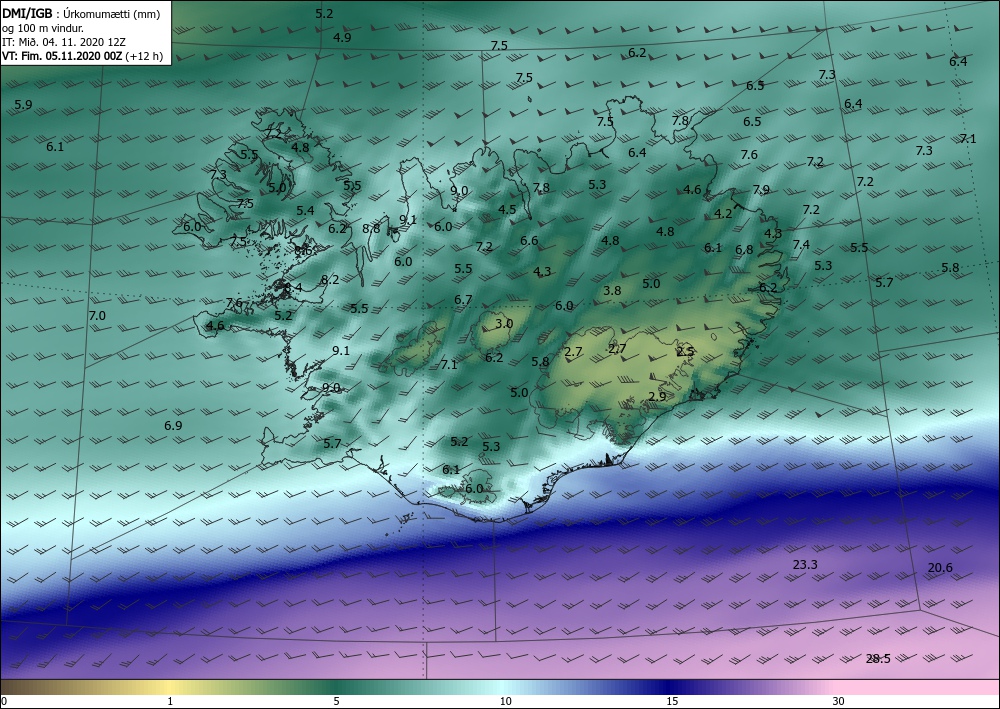
Task: Click the 7.0 value on the map
Action: (97, 315)
